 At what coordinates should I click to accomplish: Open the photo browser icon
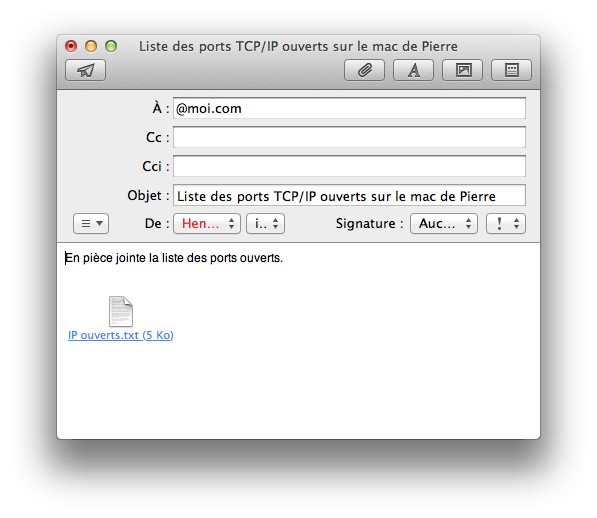click(463, 70)
